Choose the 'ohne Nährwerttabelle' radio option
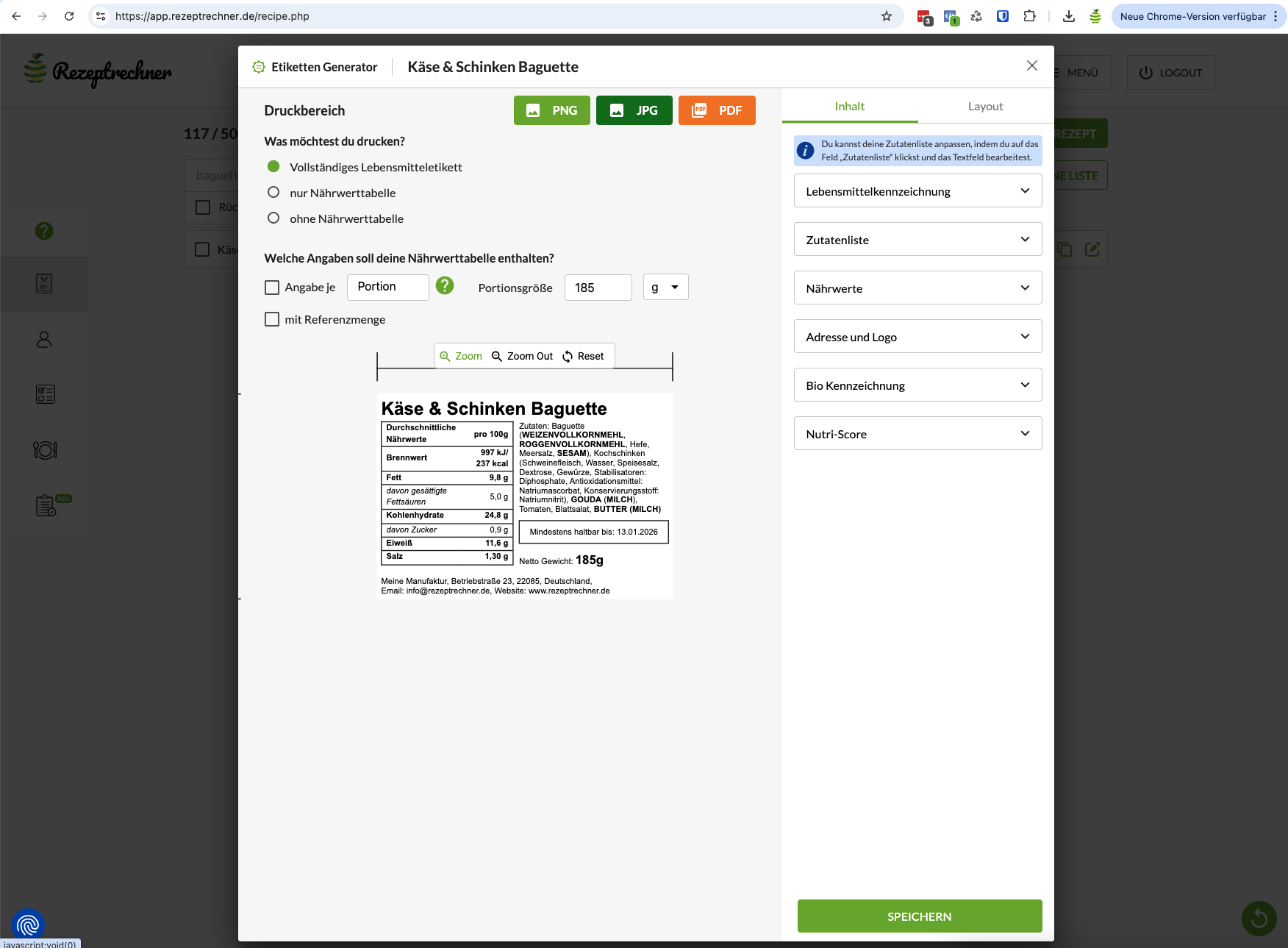Image resolution: width=1288 pixels, height=948 pixels. [273, 218]
